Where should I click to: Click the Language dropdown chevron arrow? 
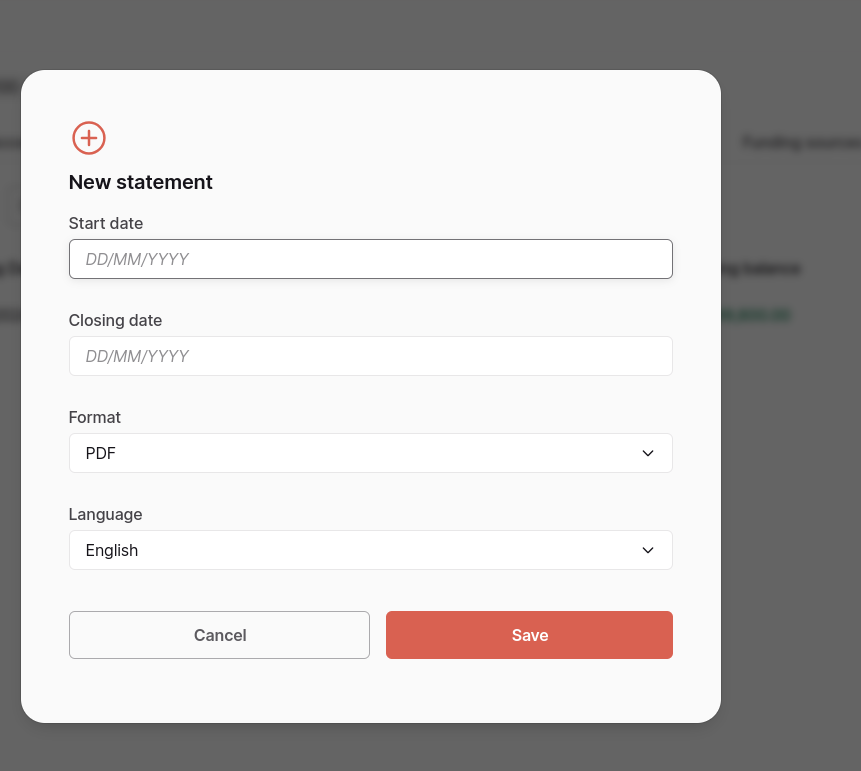(648, 550)
